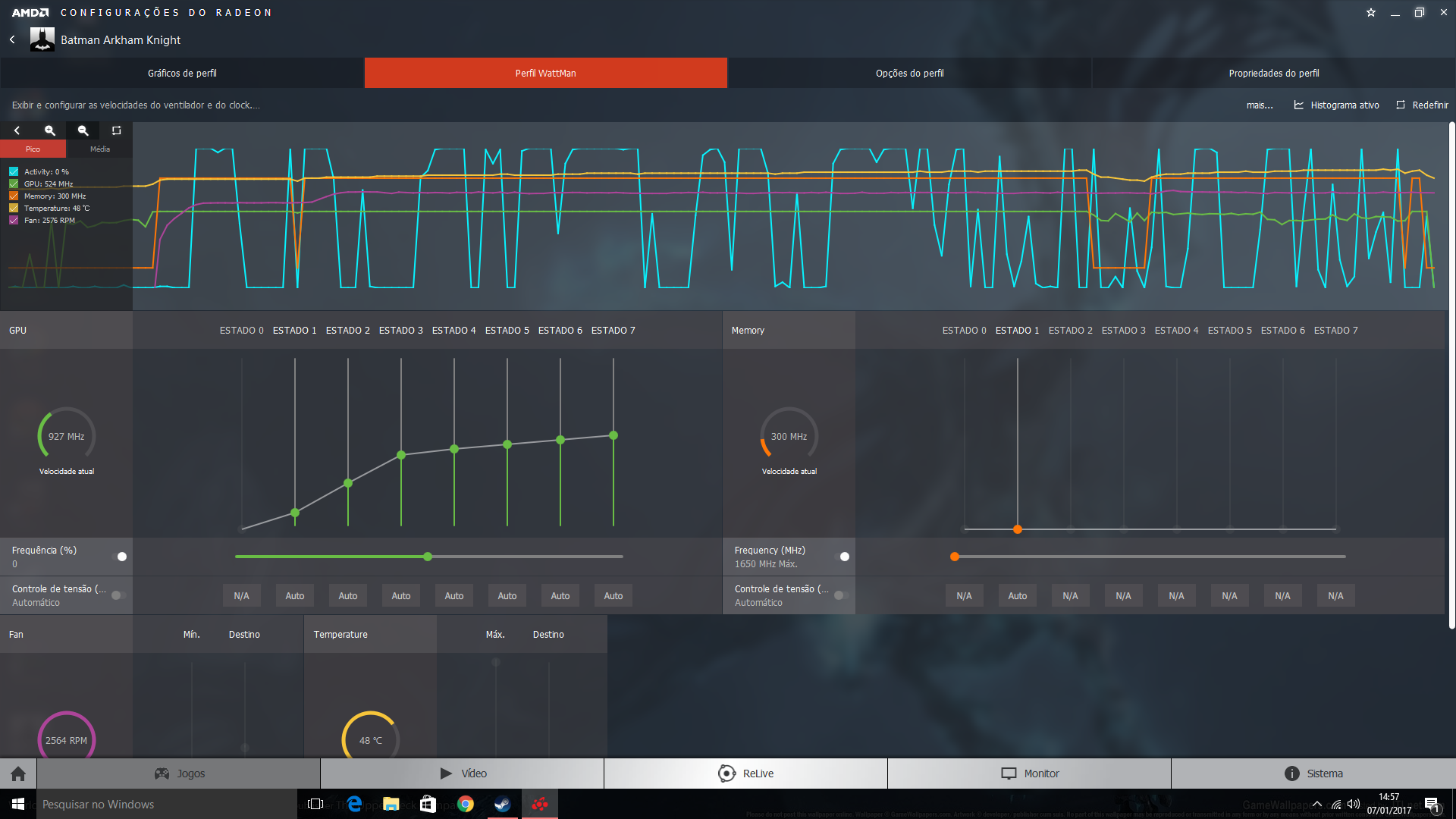
Task: Toggle the GPU Frequência (%) switch
Action: click(x=119, y=557)
